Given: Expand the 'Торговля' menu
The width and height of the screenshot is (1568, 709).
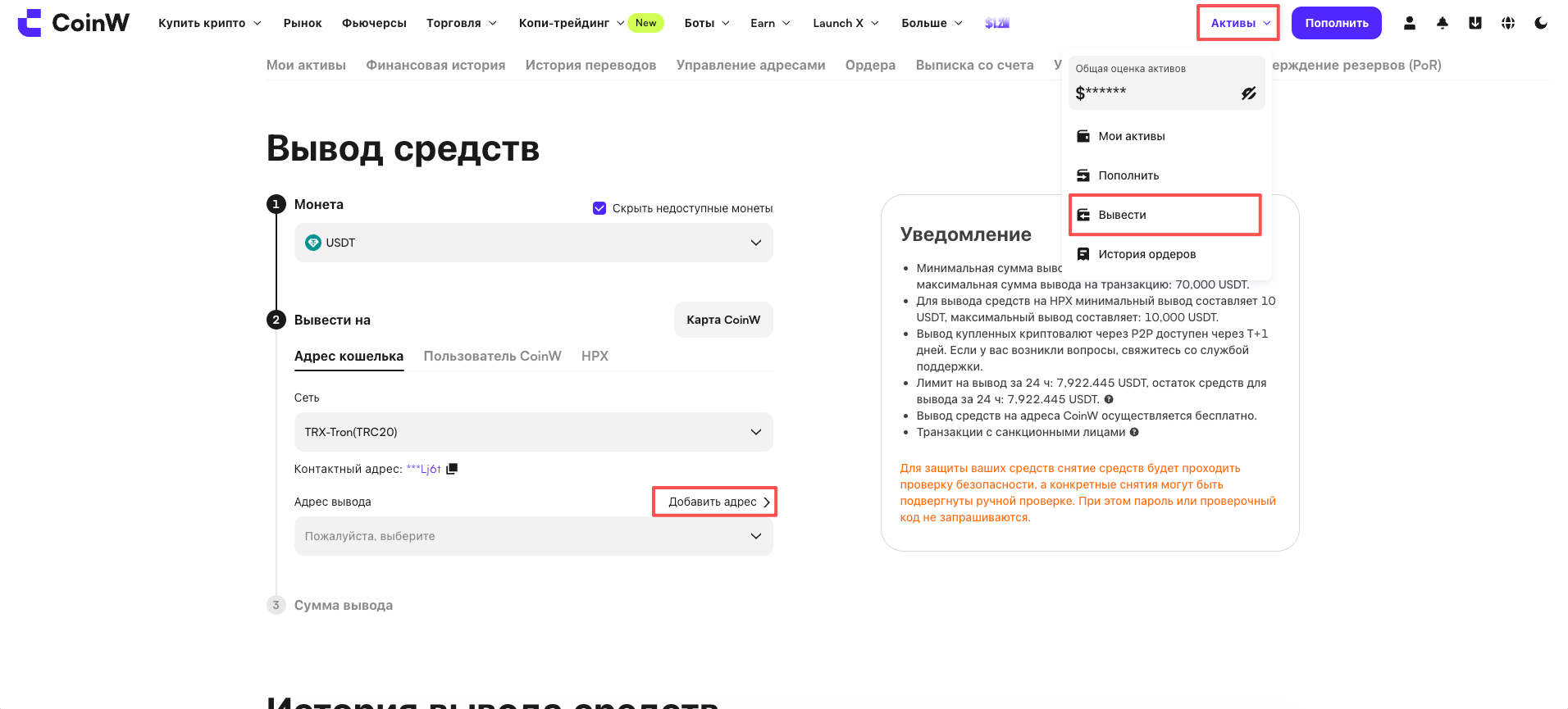Looking at the screenshot, I should click(x=462, y=23).
